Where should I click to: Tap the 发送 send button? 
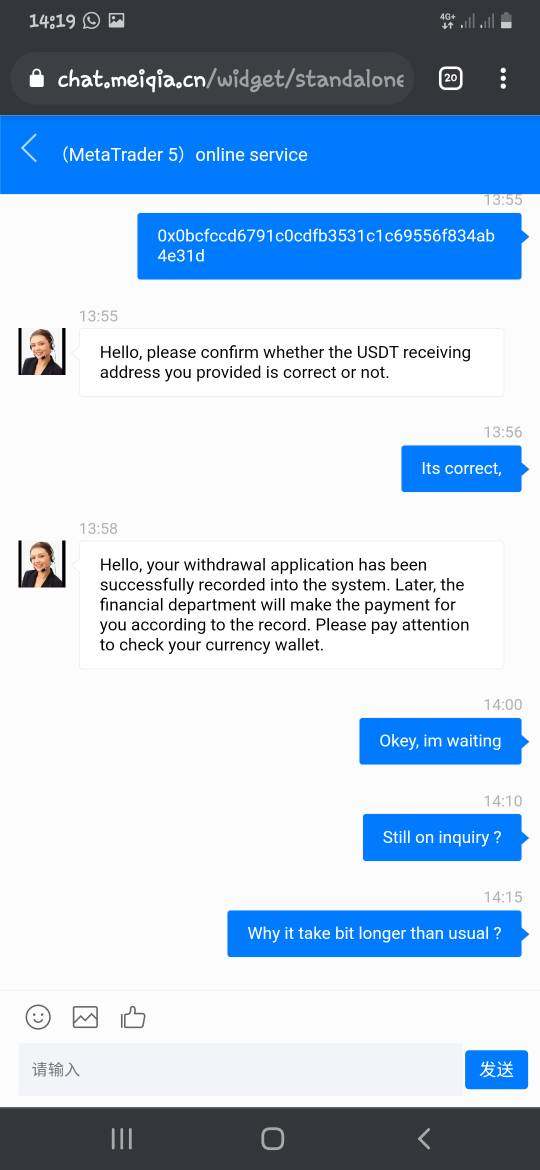496,1069
